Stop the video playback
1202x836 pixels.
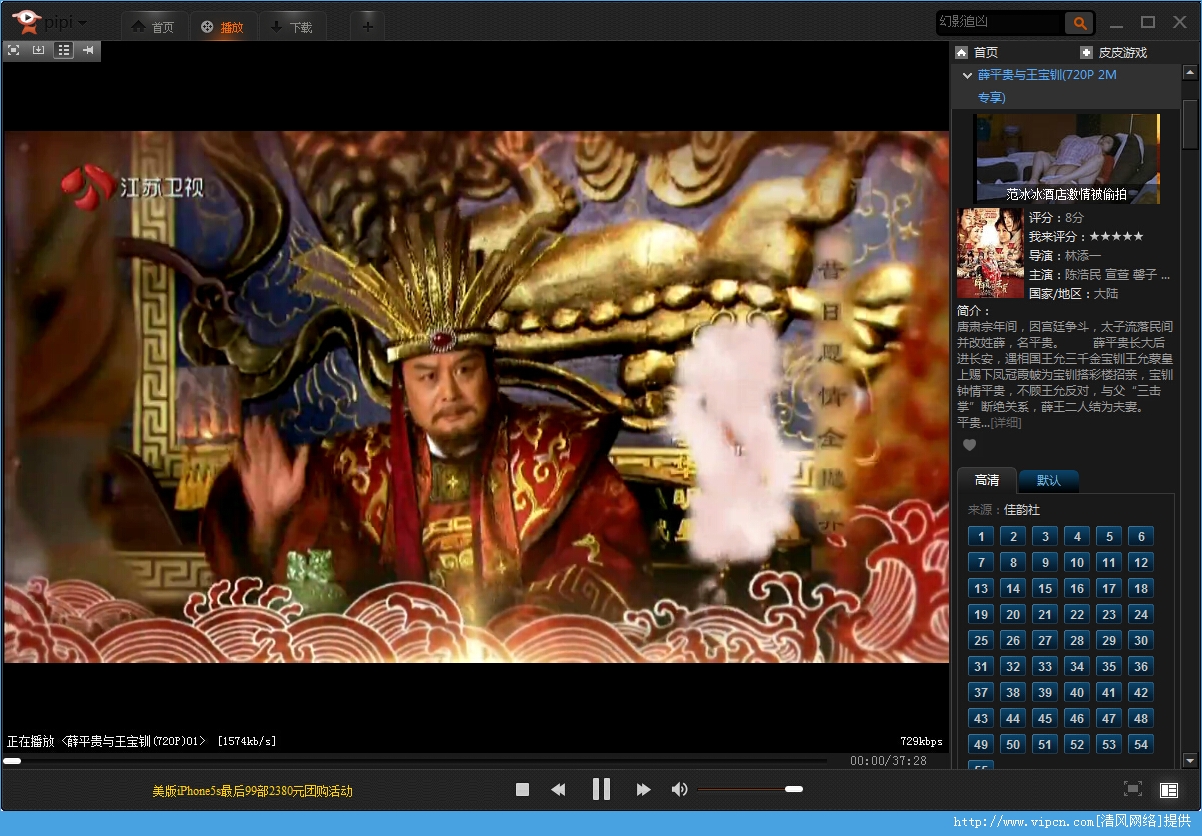pyautogui.click(x=522, y=790)
